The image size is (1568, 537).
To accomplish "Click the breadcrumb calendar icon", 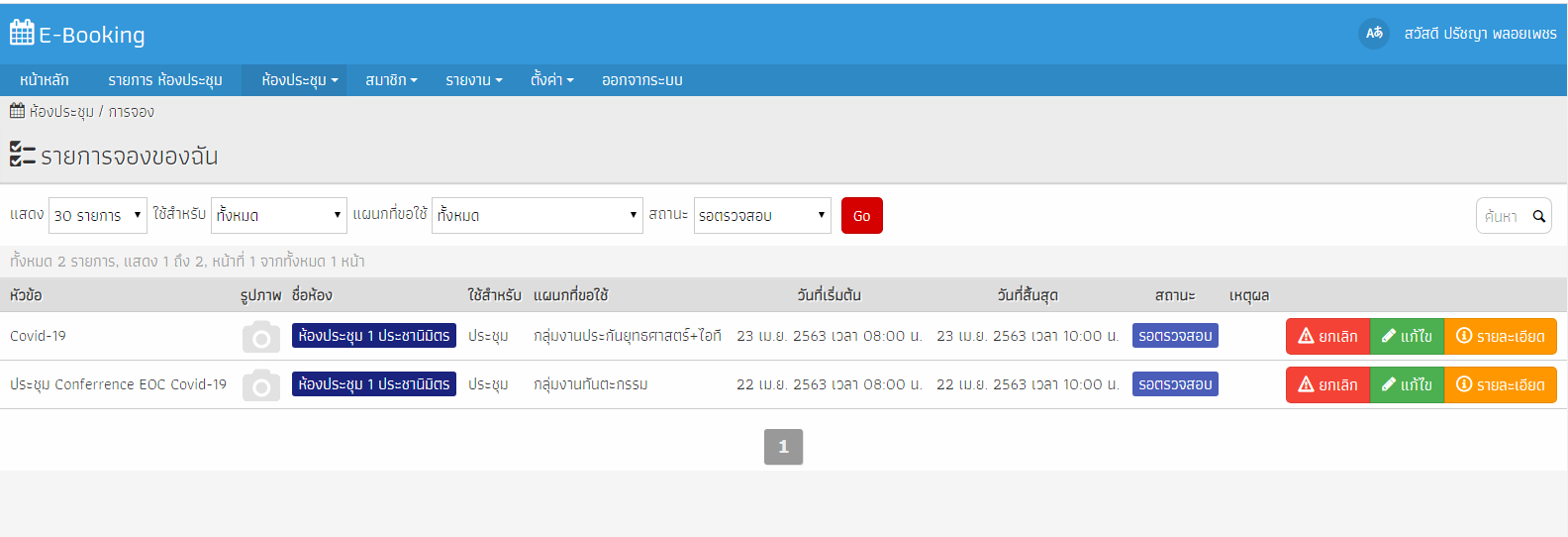I will point(17,111).
